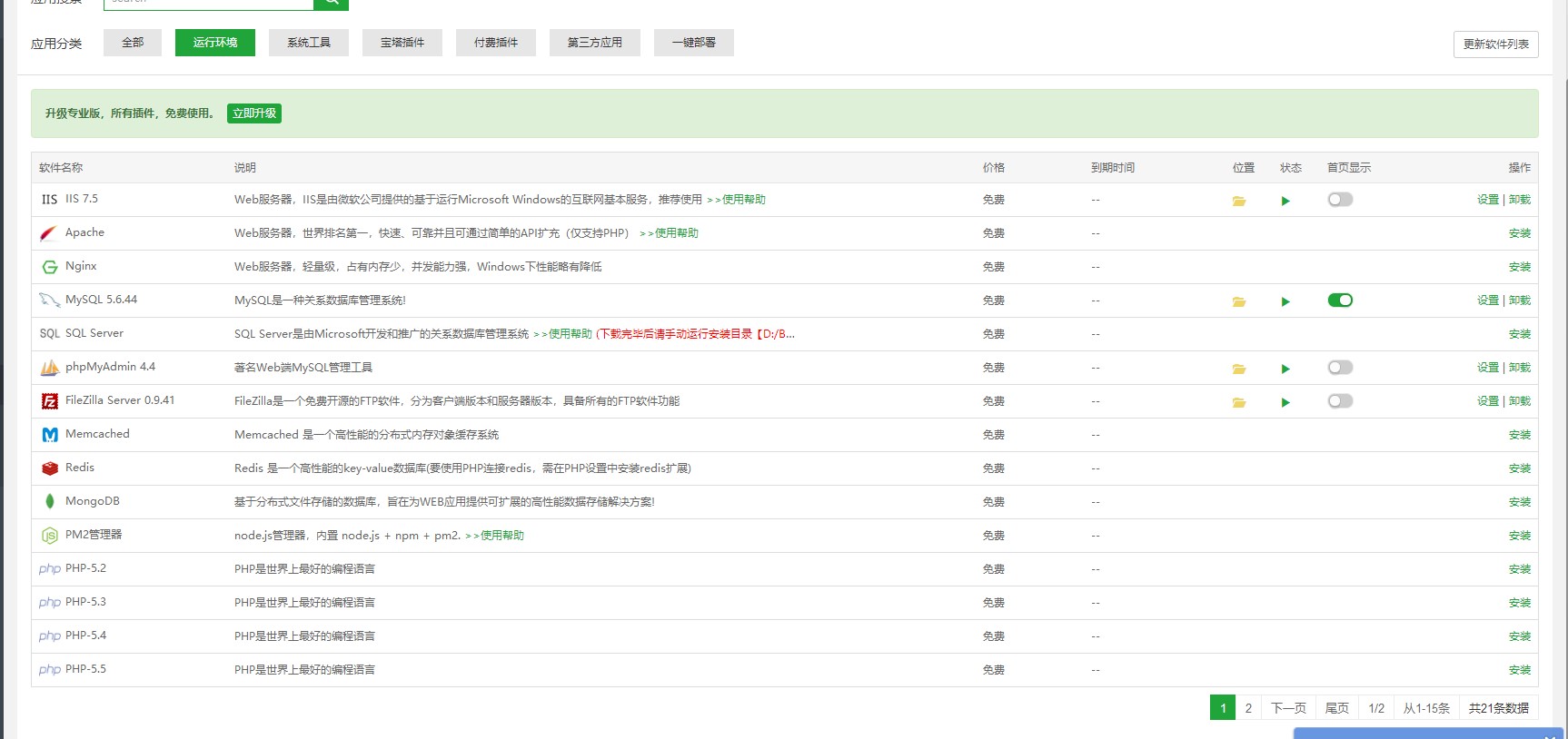The width and height of the screenshot is (1568, 739).
Task: Open PM2 使用帮助 link
Action: (x=495, y=536)
